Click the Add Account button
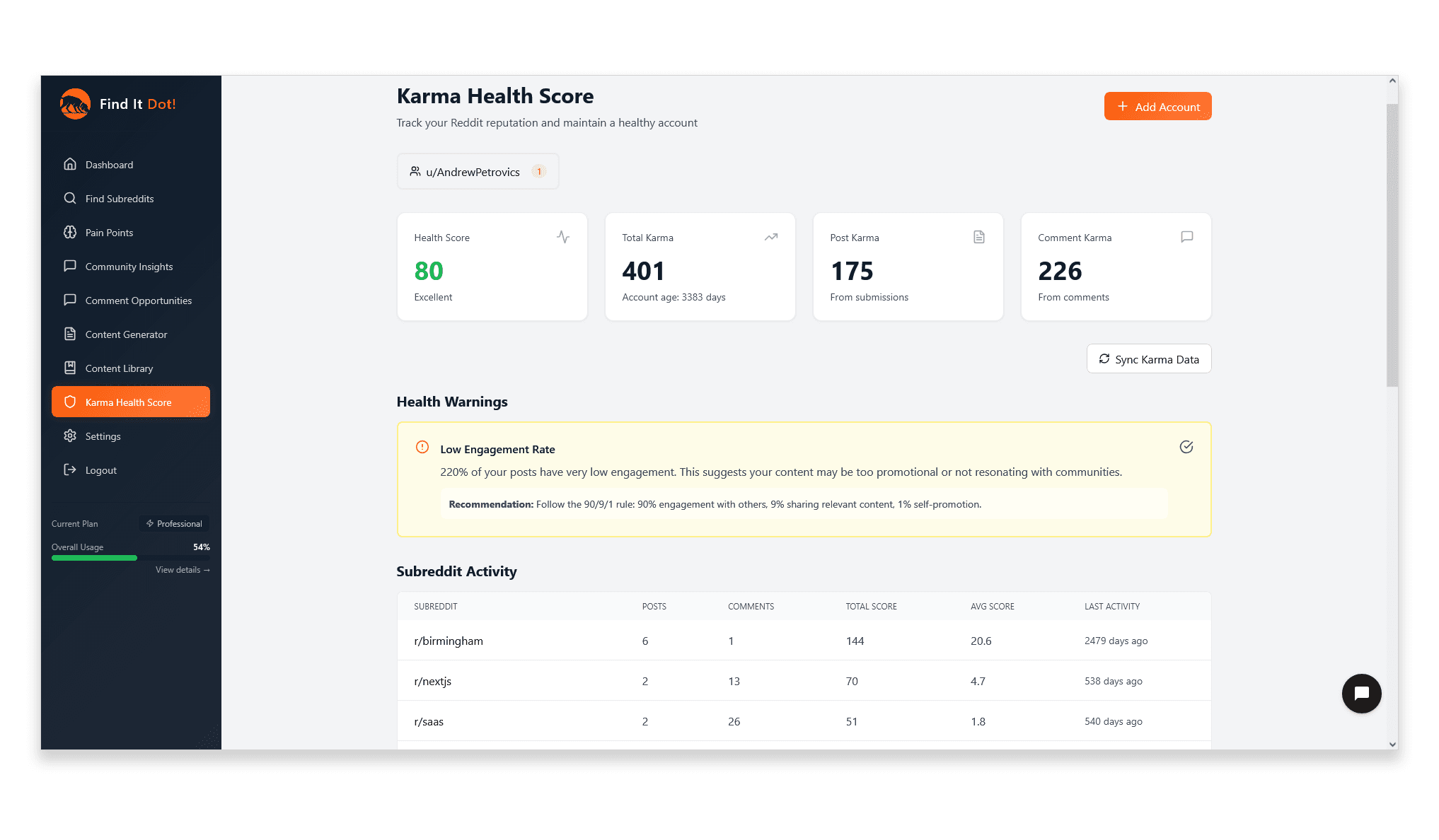This screenshot has width=1439, height=840. click(1157, 106)
